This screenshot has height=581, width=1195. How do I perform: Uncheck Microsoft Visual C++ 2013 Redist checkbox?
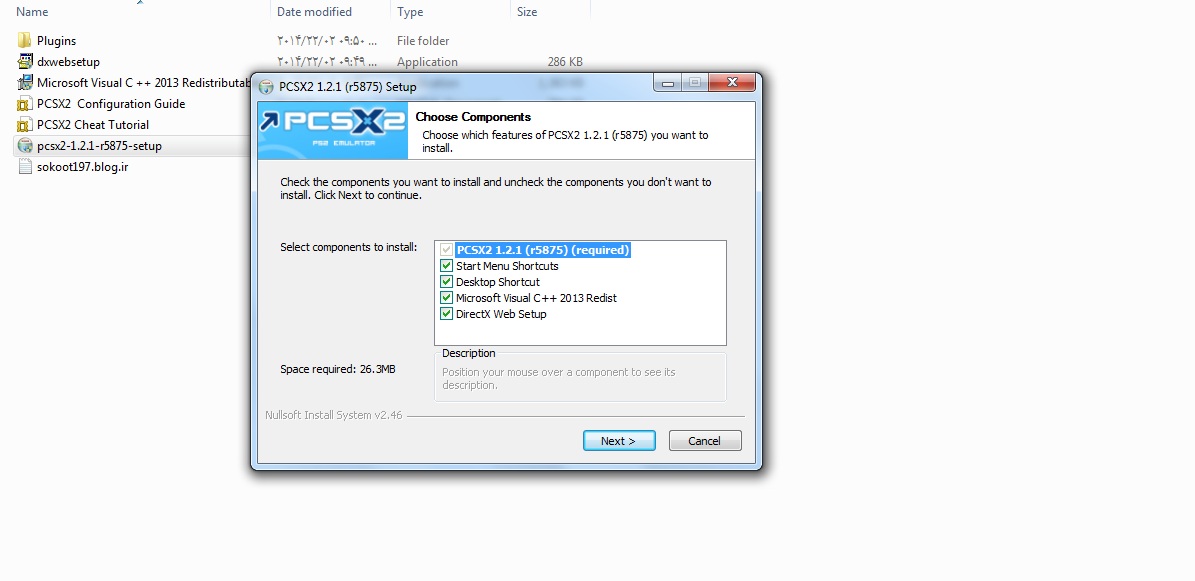coord(447,298)
